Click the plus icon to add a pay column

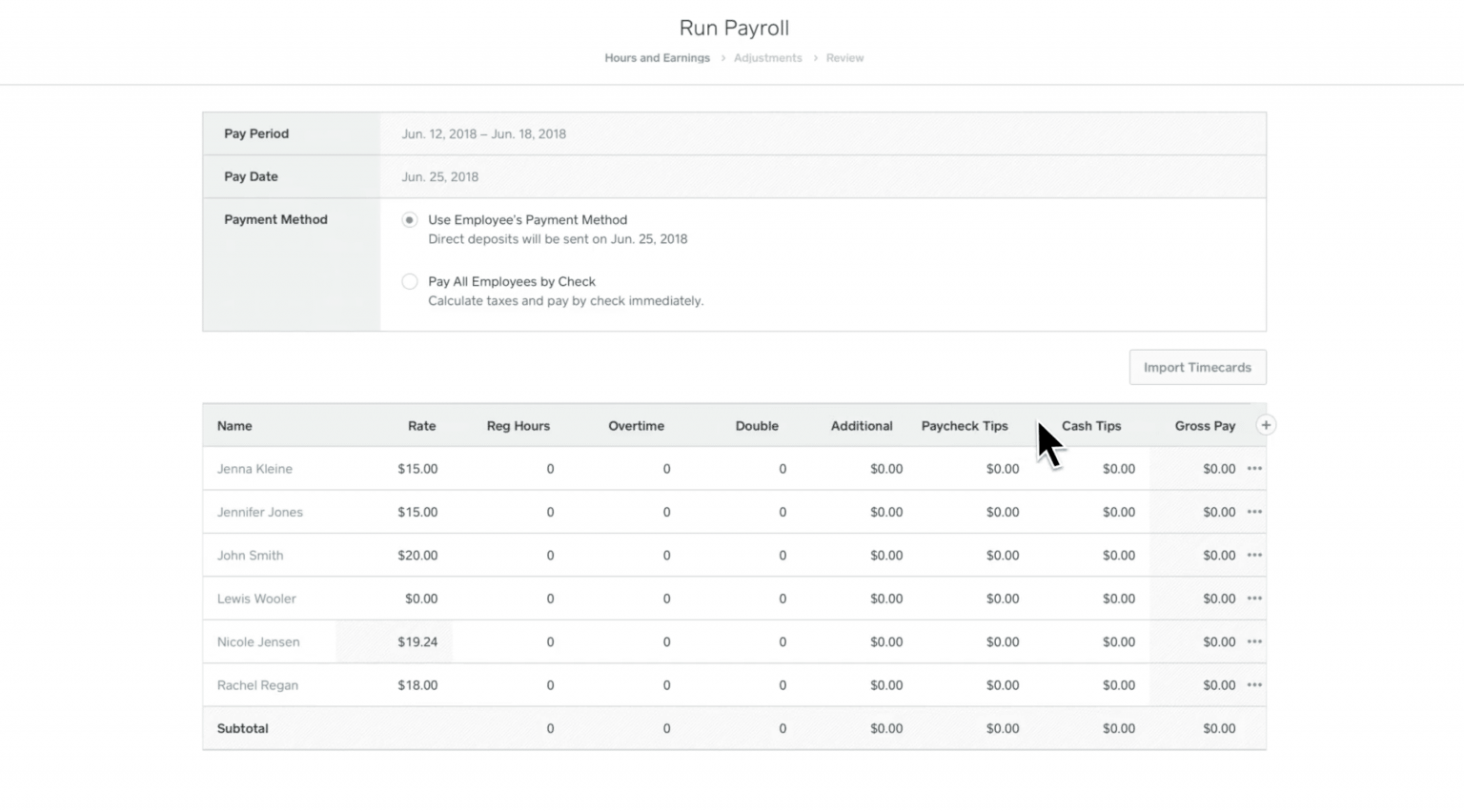click(x=1266, y=424)
